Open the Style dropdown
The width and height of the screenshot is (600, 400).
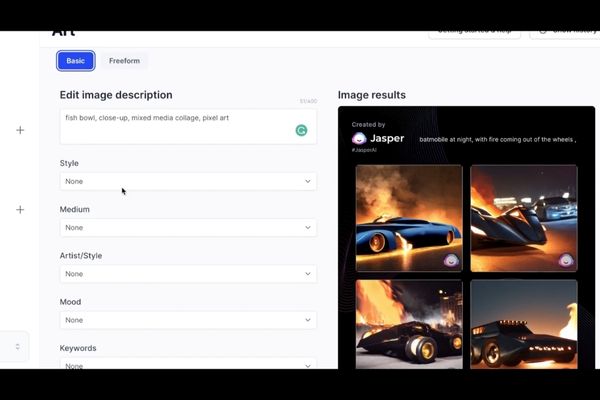coord(188,181)
